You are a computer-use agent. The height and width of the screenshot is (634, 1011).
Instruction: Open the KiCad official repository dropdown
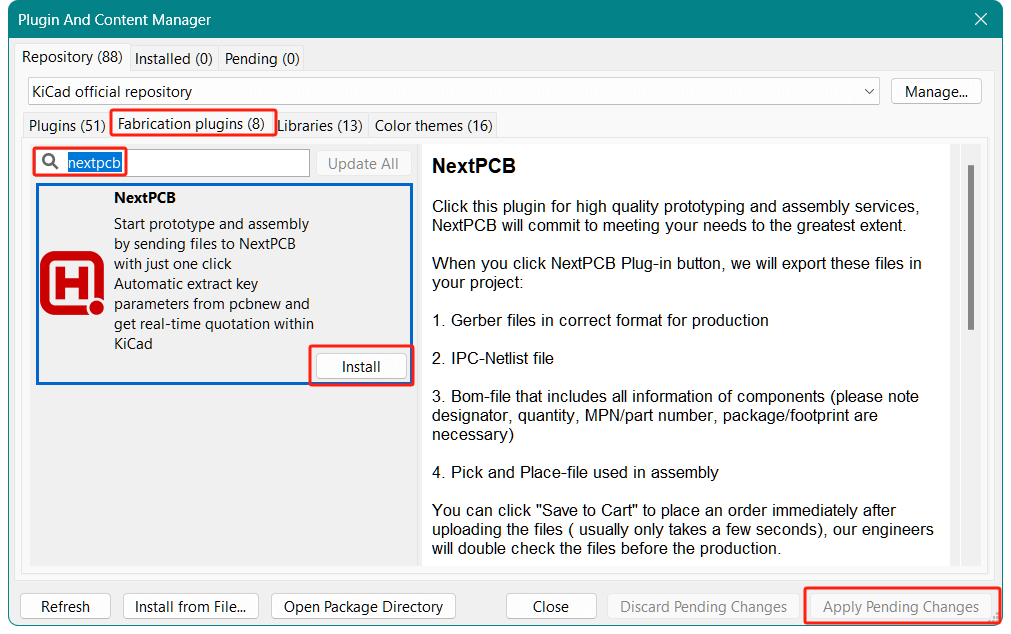click(453, 91)
